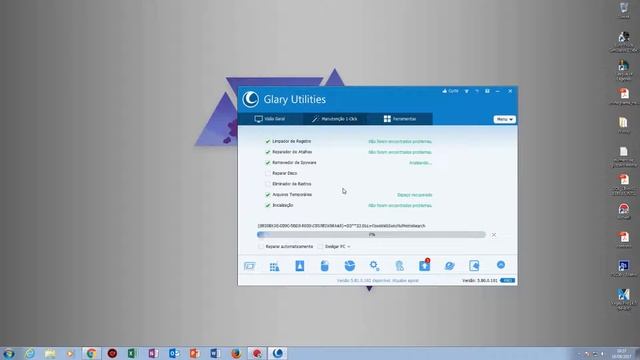Click the new version available update link
This screenshot has width=640, height=360.
tap(378, 280)
